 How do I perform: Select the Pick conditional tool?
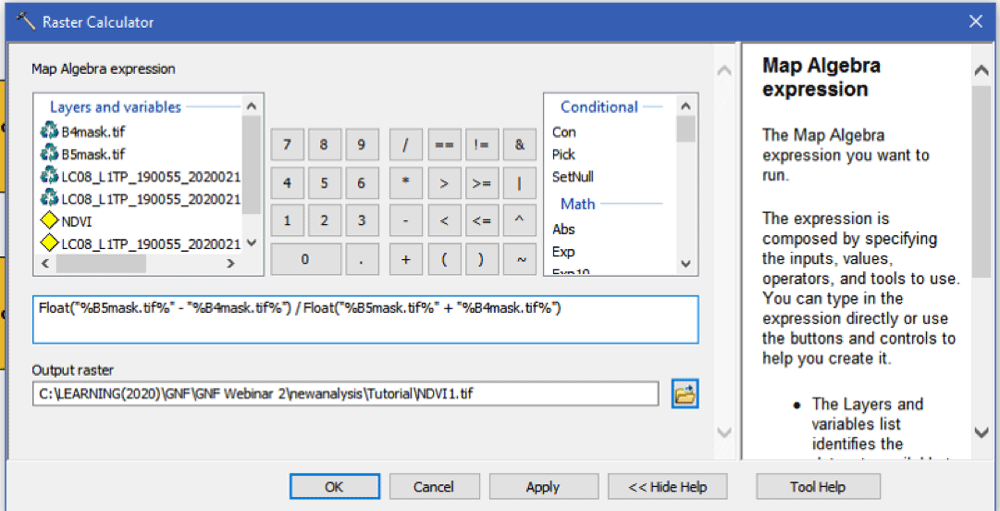(x=563, y=154)
